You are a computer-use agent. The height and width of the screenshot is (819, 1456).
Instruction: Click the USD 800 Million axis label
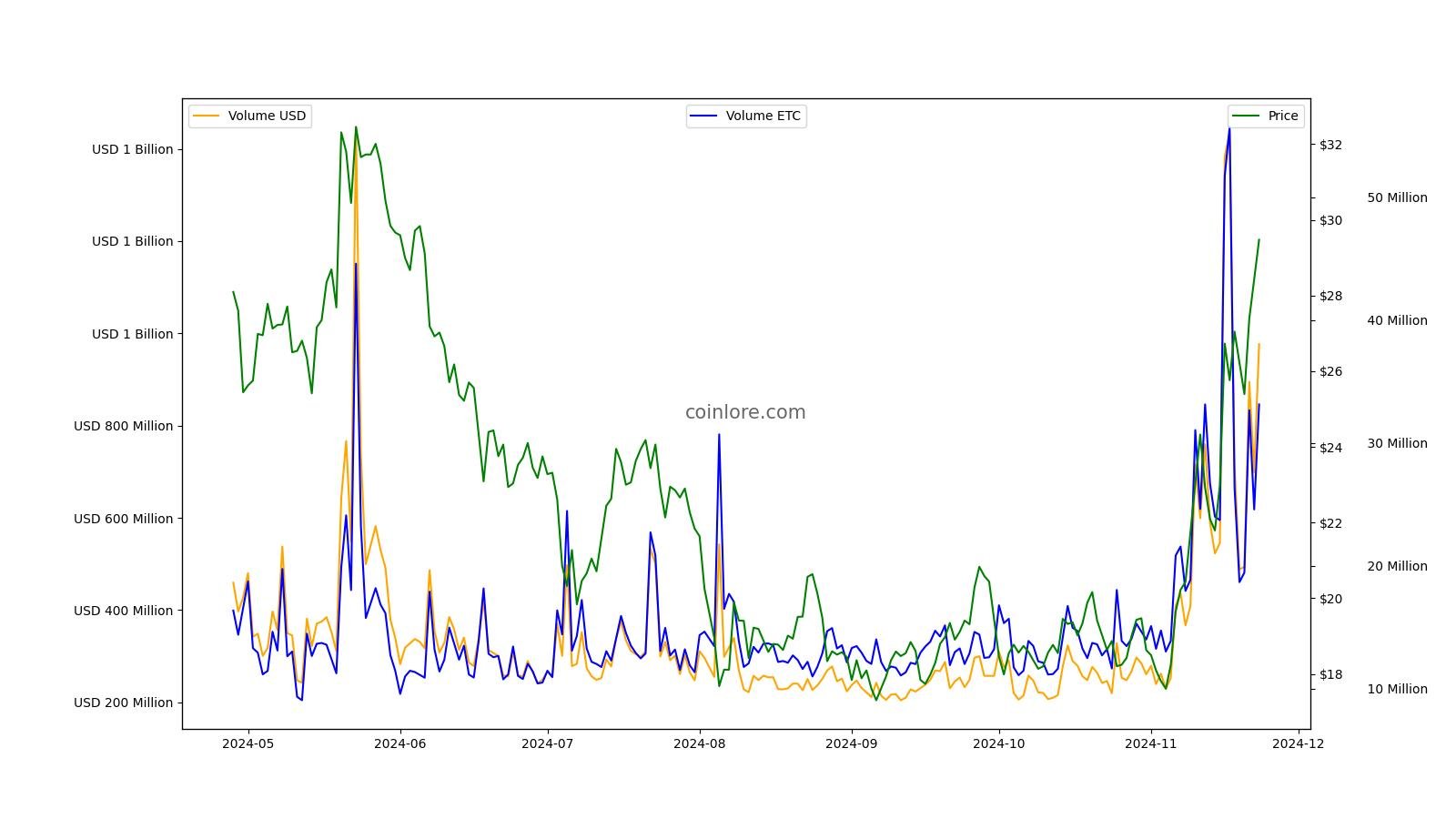(x=123, y=426)
